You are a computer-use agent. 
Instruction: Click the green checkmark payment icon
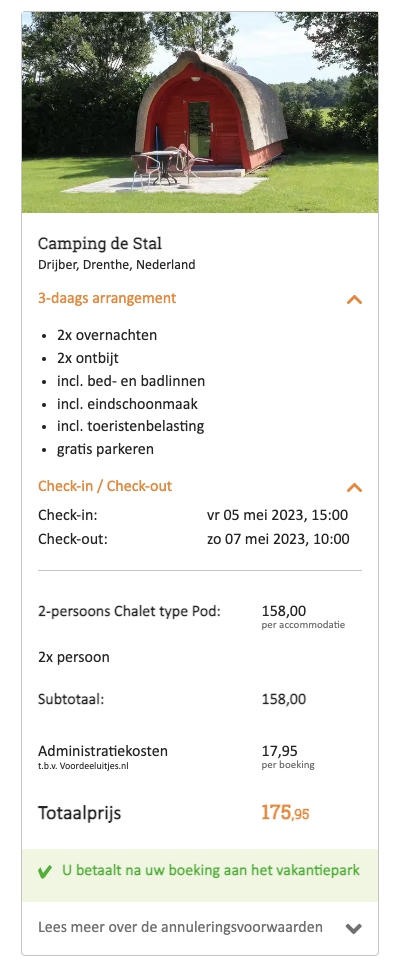[x=45, y=872]
